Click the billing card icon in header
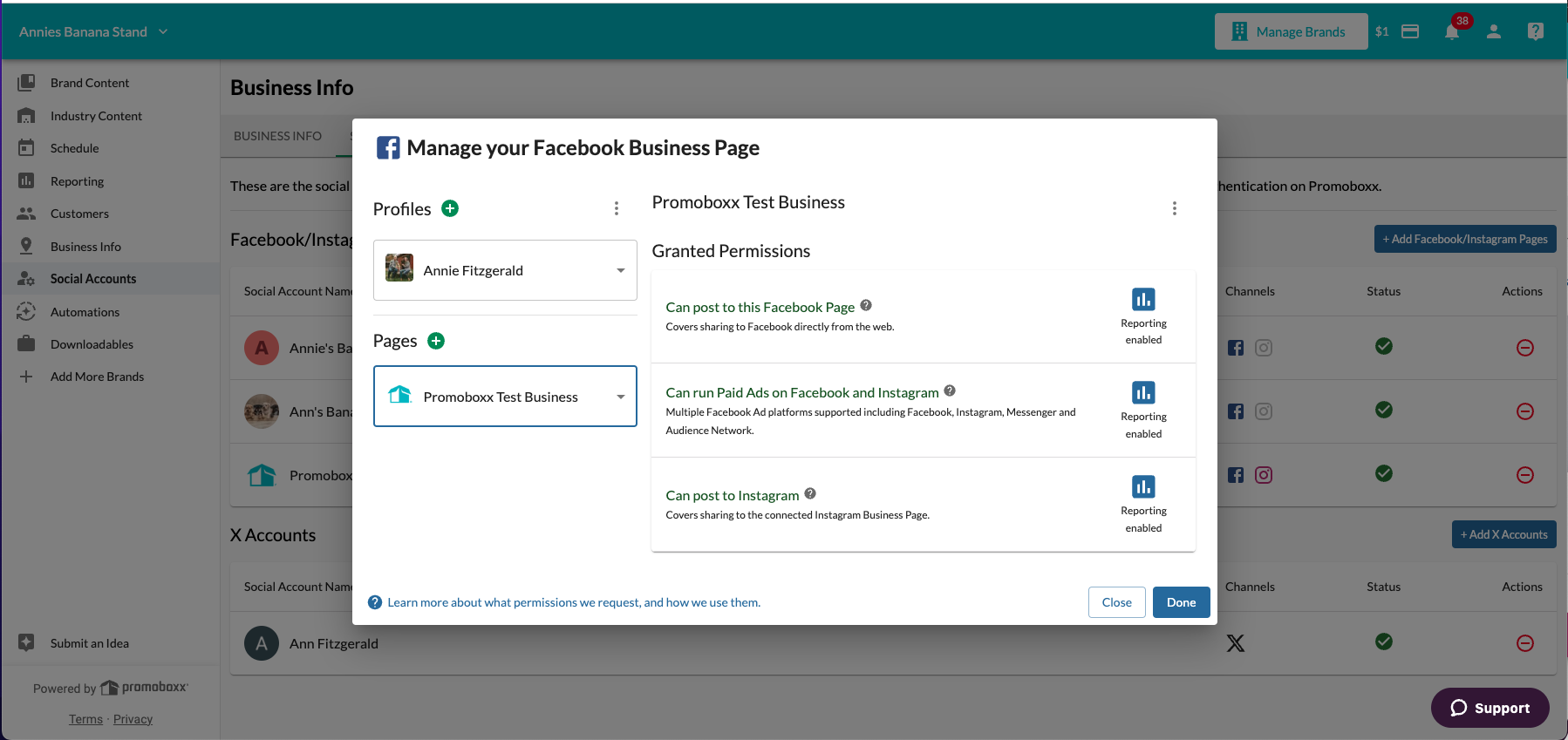Image resolution: width=1568 pixels, height=740 pixels. [1410, 31]
